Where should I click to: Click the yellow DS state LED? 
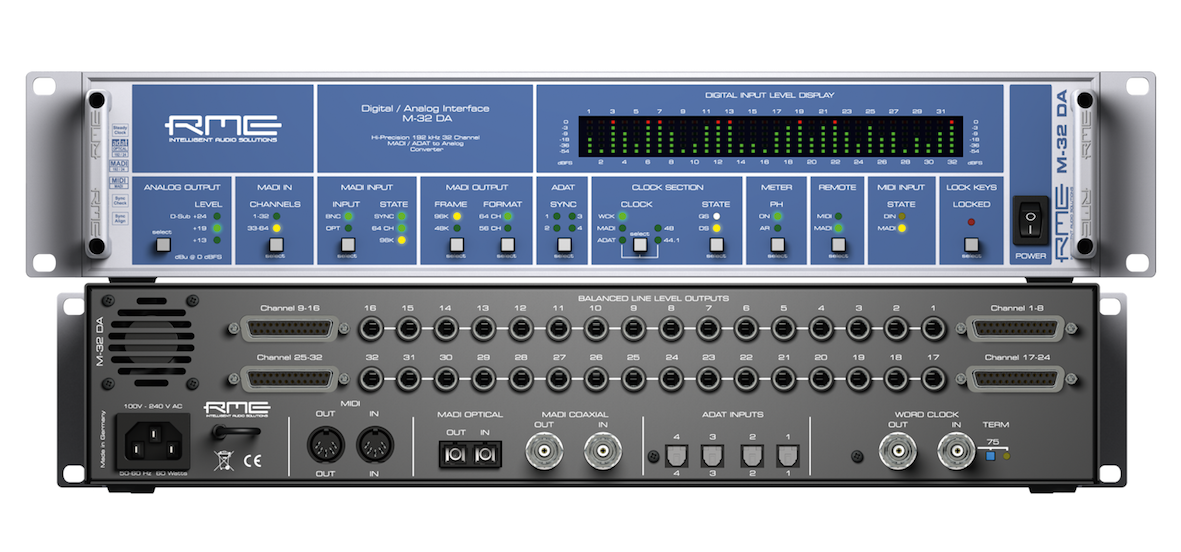[x=716, y=227]
